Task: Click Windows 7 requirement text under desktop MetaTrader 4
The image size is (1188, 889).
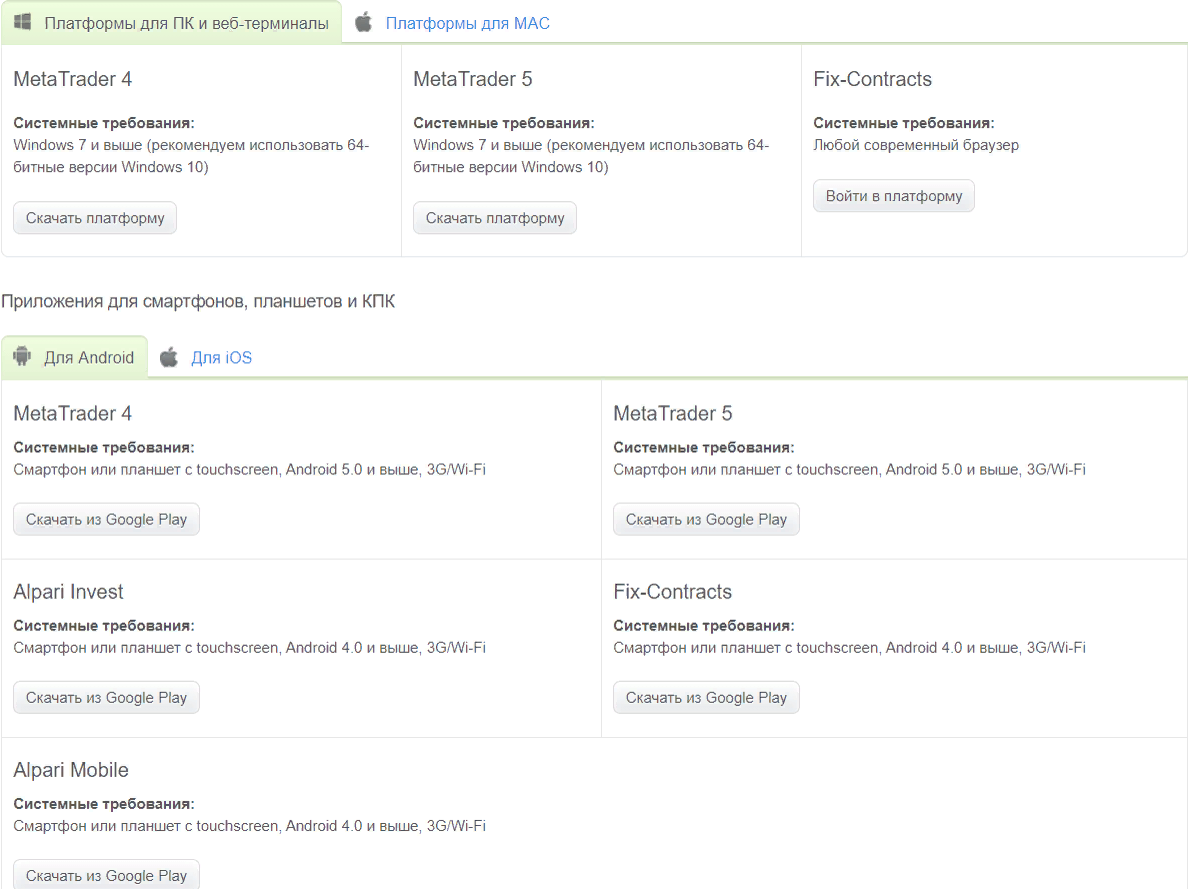Action: (x=191, y=156)
